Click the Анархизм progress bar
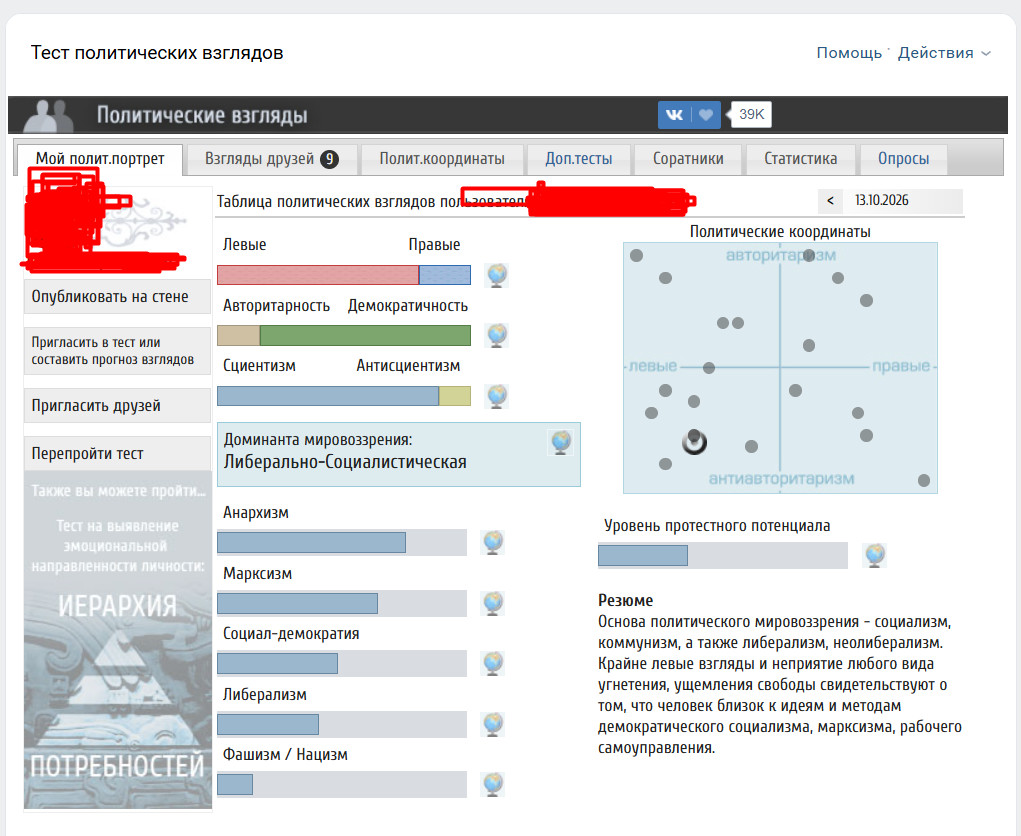This screenshot has width=1021, height=836. tap(342, 542)
